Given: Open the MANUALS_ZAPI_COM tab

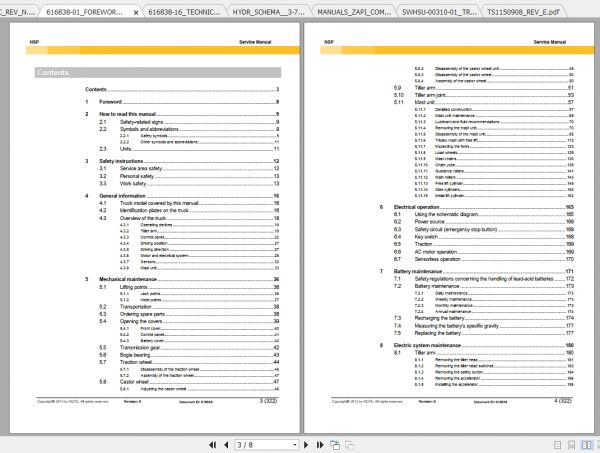Looking at the screenshot, I should (354, 12).
